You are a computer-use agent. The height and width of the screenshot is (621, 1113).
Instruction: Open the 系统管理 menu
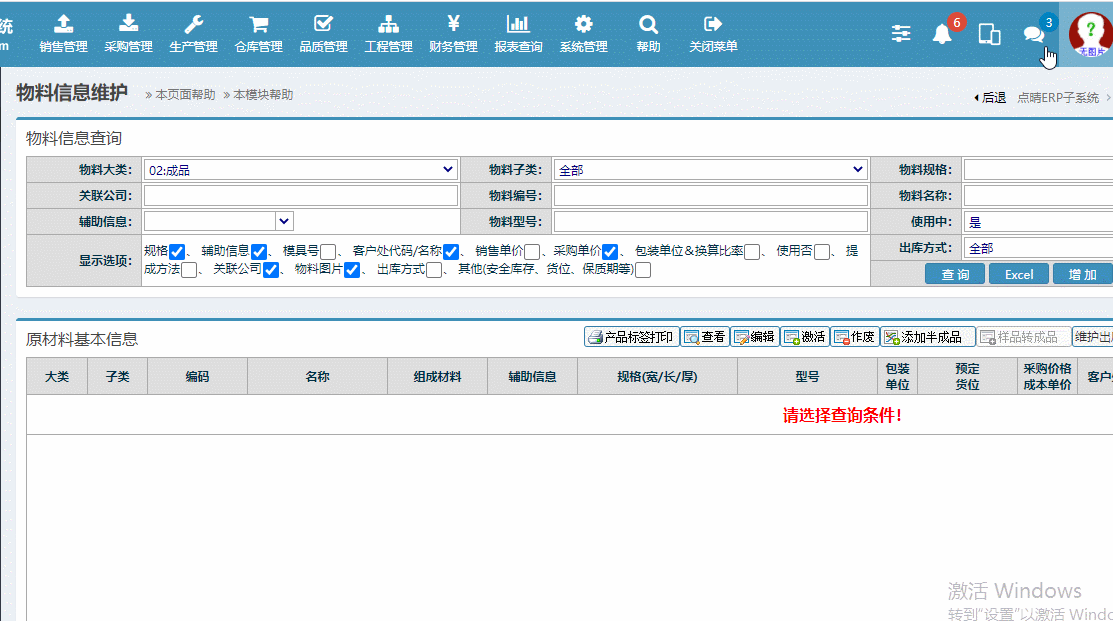pyautogui.click(x=583, y=33)
